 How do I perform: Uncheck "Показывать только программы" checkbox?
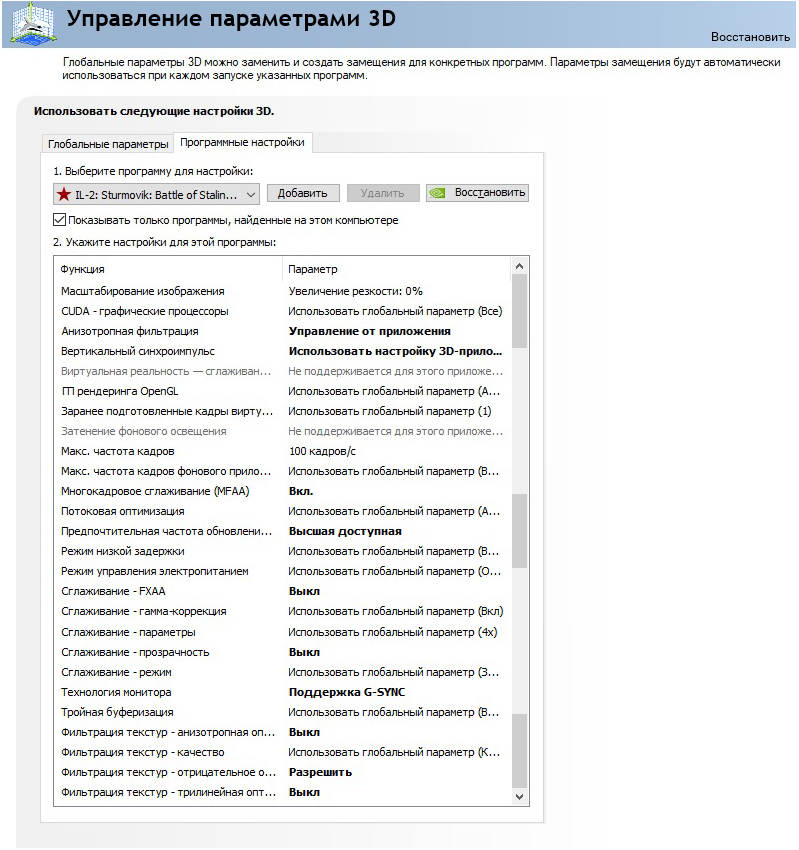[x=59, y=220]
